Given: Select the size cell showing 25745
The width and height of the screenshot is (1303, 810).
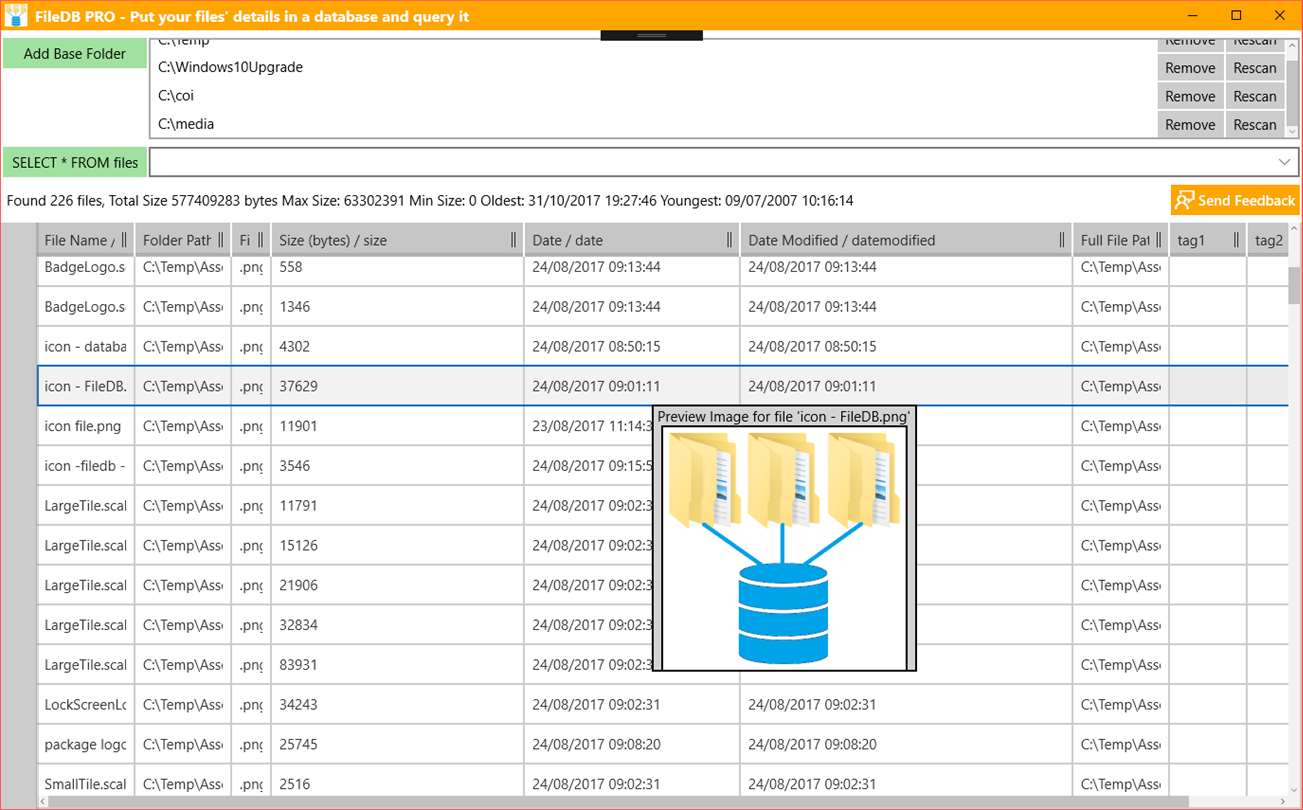Looking at the screenshot, I should [x=397, y=745].
